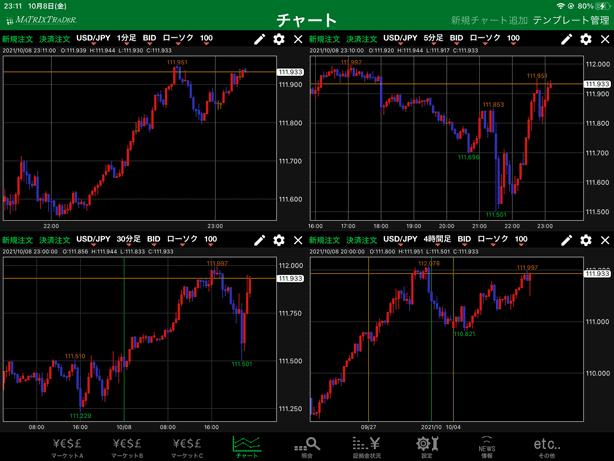Tap the 112.078 high label on 4時間足 chart
This screenshot has height=461, width=614.
[429, 263]
